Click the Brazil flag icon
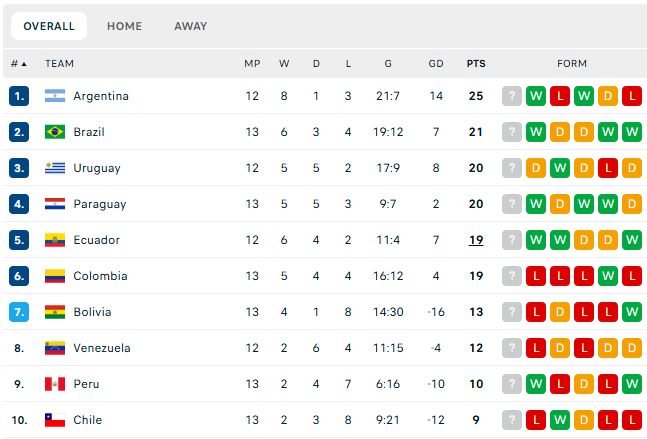This screenshot has height=439, width=647. pos(55,132)
